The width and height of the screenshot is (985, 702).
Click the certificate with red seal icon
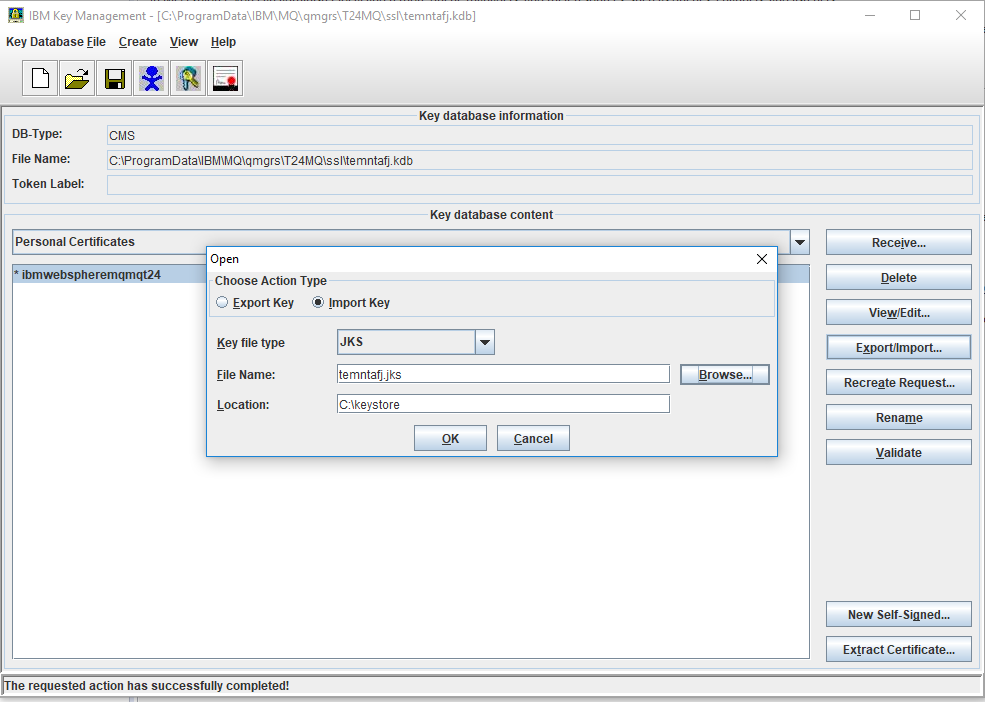pos(226,79)
